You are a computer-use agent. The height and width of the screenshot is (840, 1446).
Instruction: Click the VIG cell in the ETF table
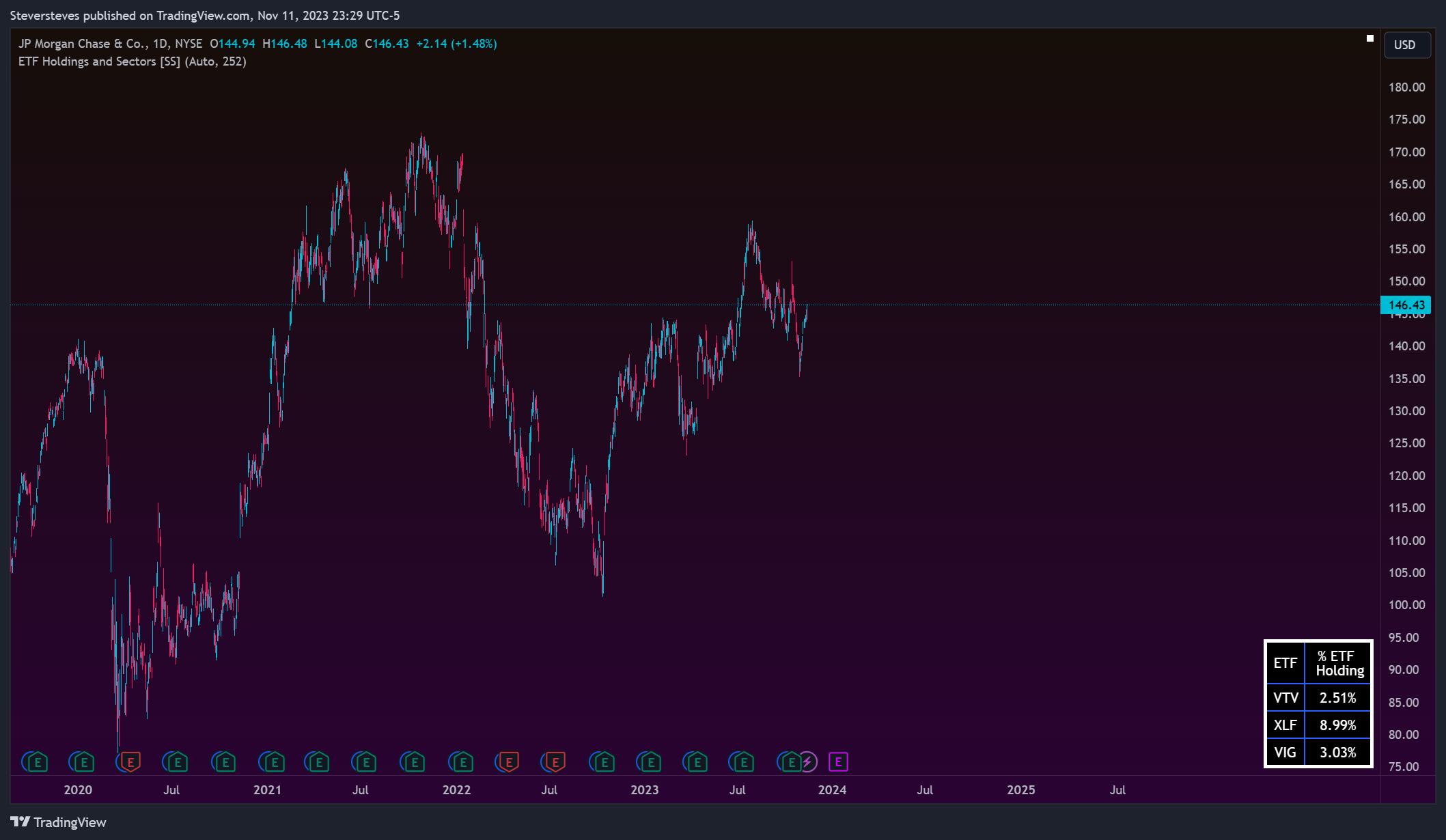coord(1285,753)
